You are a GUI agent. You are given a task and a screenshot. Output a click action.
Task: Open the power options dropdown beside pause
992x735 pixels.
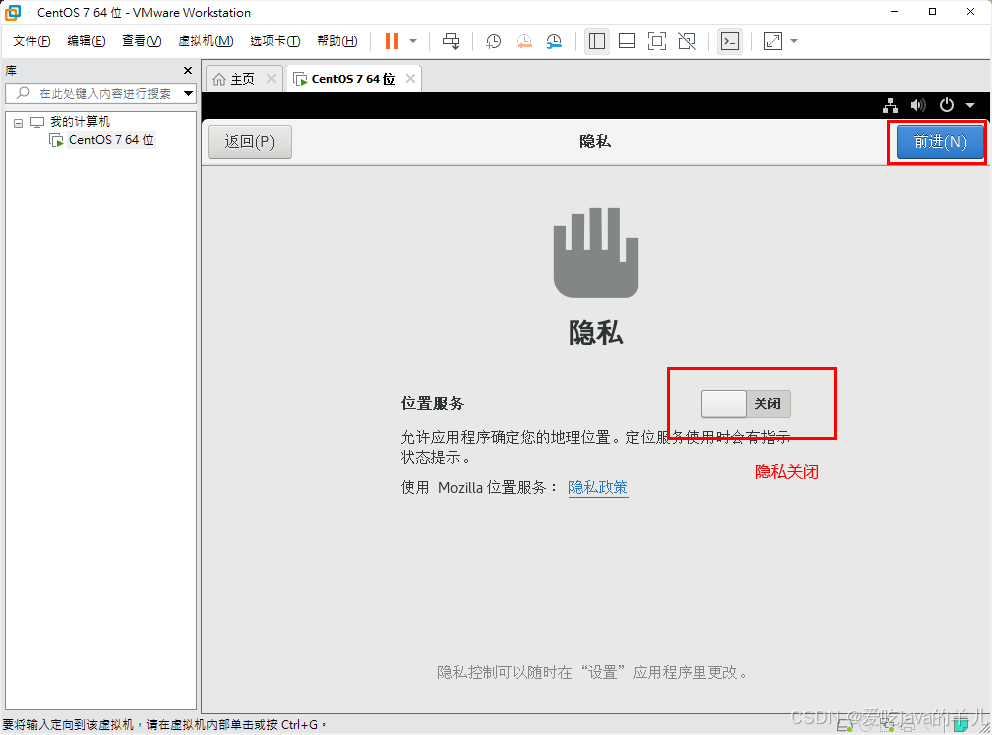(x=413, y=41)
